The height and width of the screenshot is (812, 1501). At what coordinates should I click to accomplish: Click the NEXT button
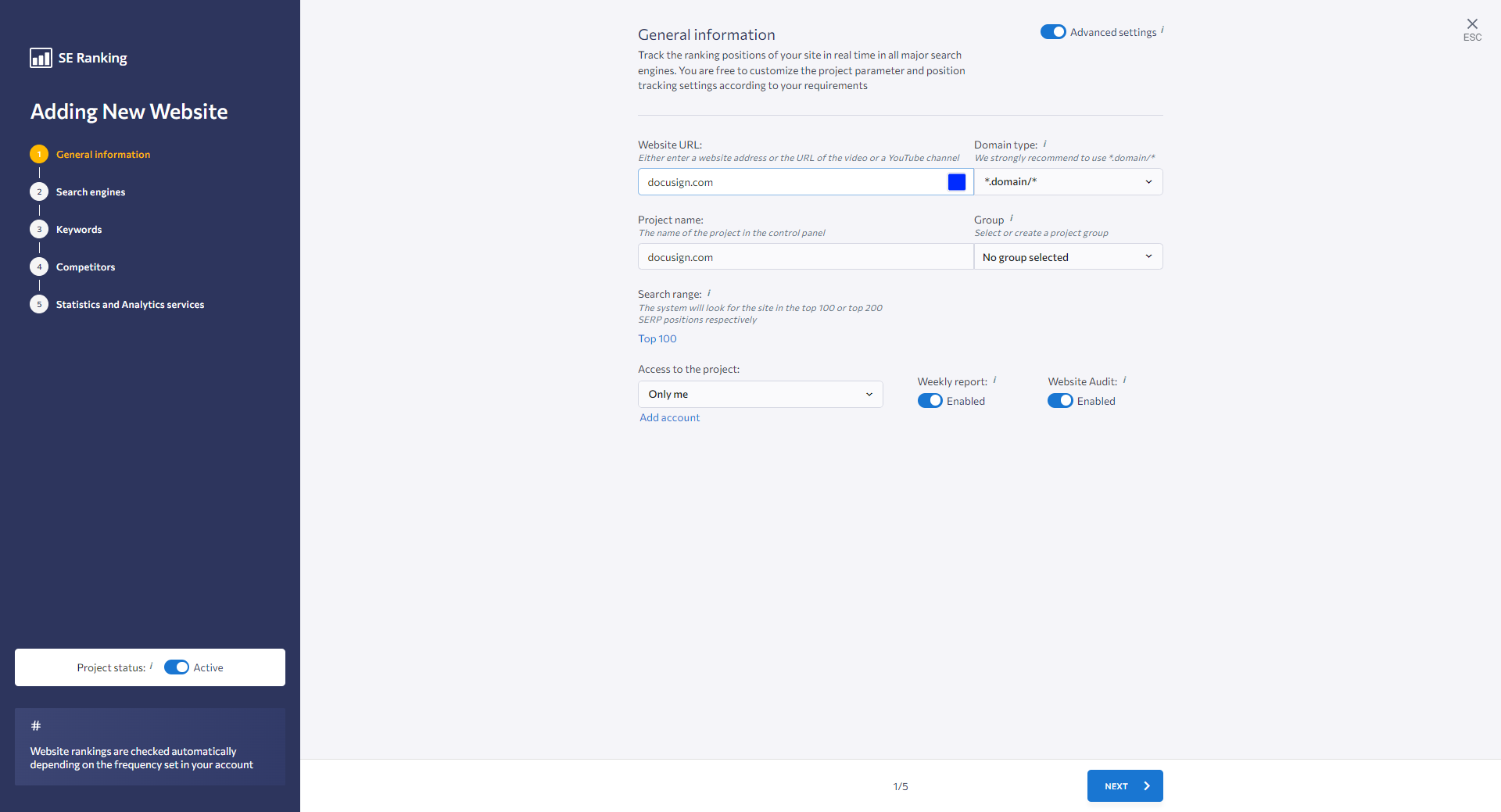click(x=1124, y=786)
